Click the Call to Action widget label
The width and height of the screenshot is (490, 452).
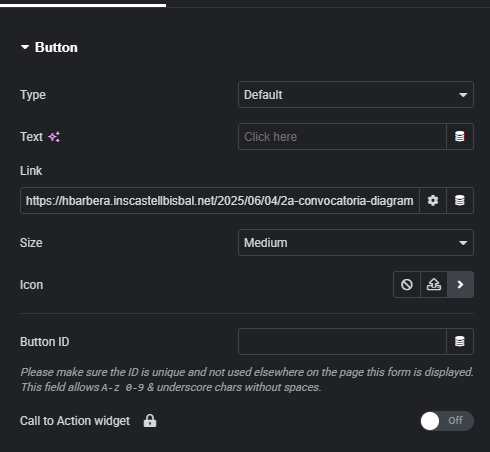[x=75, y=421]
